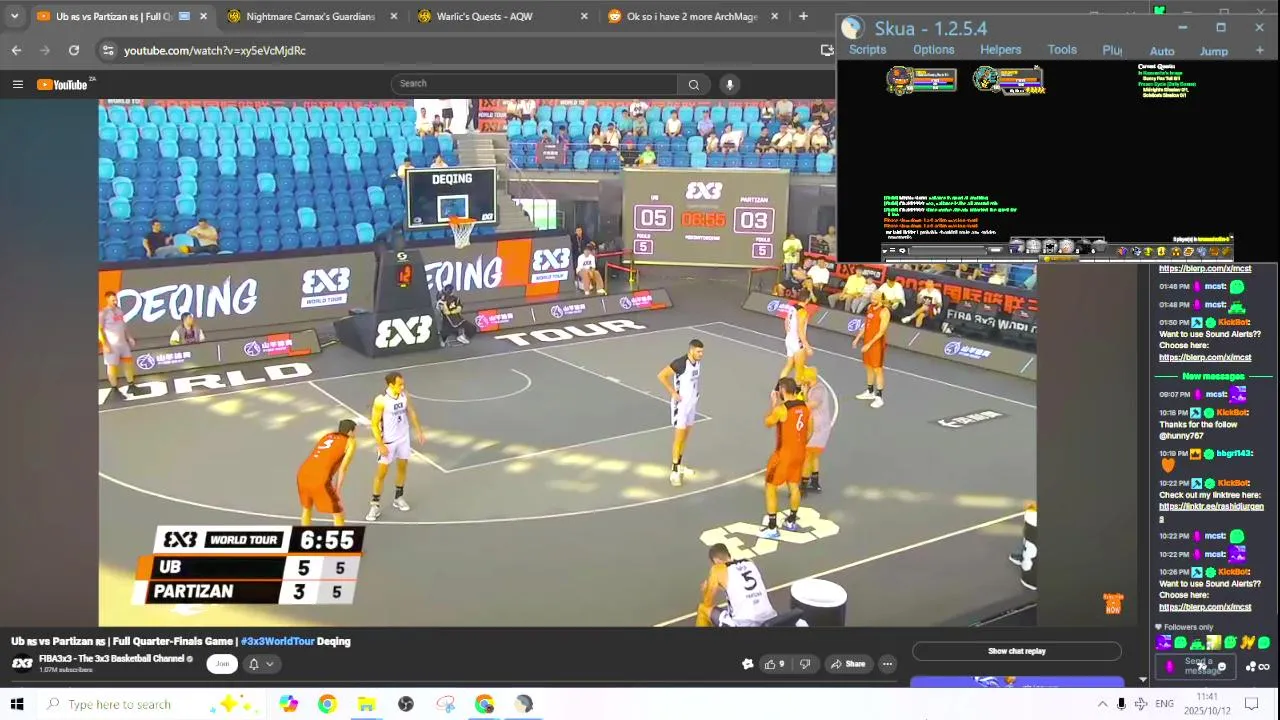This screenshot has width=1280, height=720.
Task: Open Windows Start menu
Action: [16, 704]
